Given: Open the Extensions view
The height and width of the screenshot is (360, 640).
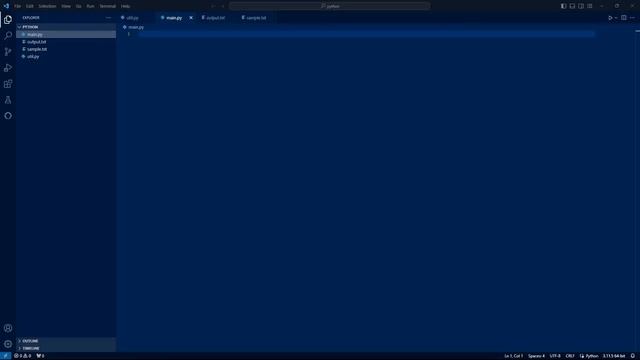Looking at the screenshot, I should [8, 84].
